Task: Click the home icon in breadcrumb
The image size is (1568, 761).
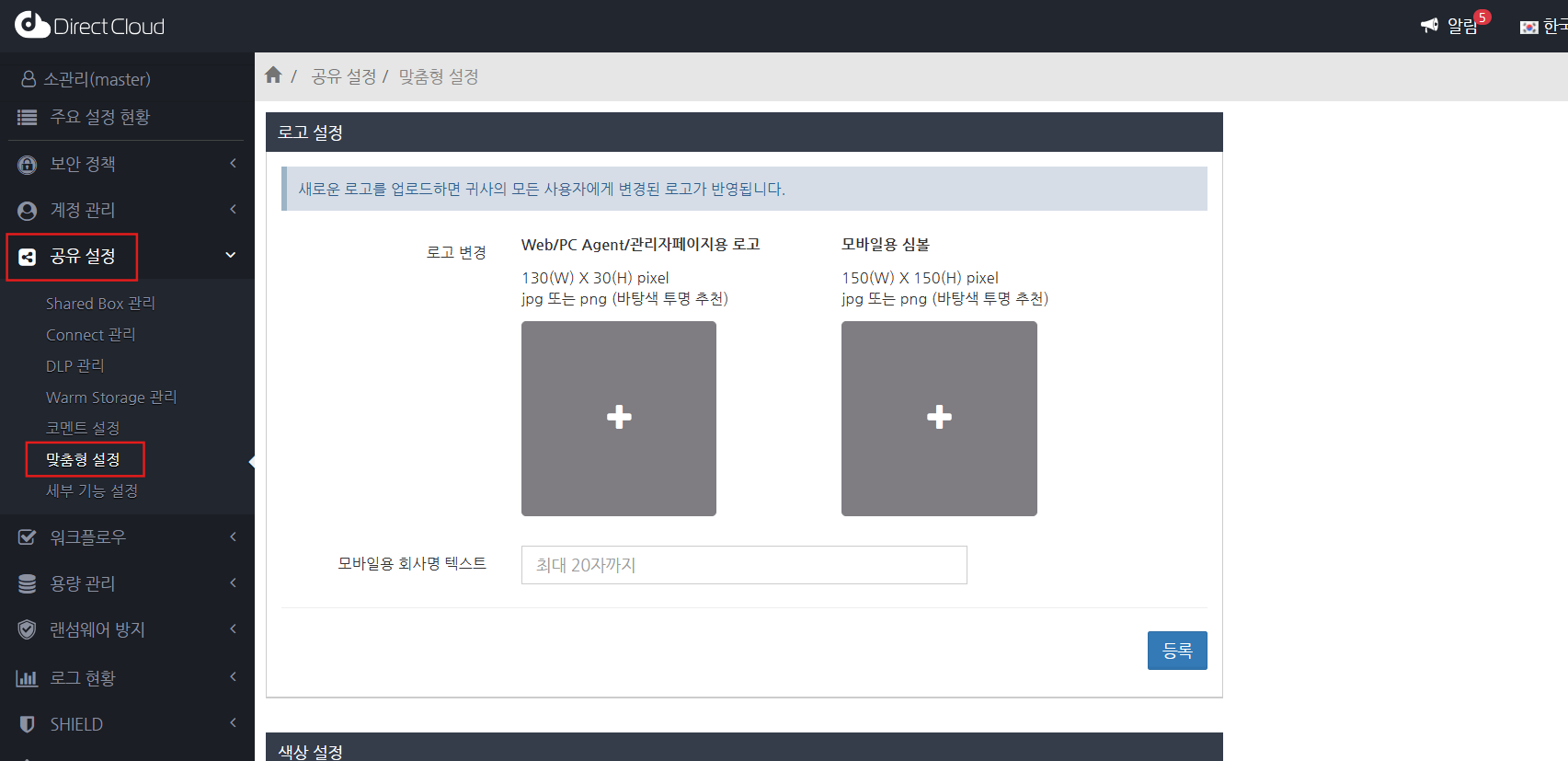Action: coord(273,75)
